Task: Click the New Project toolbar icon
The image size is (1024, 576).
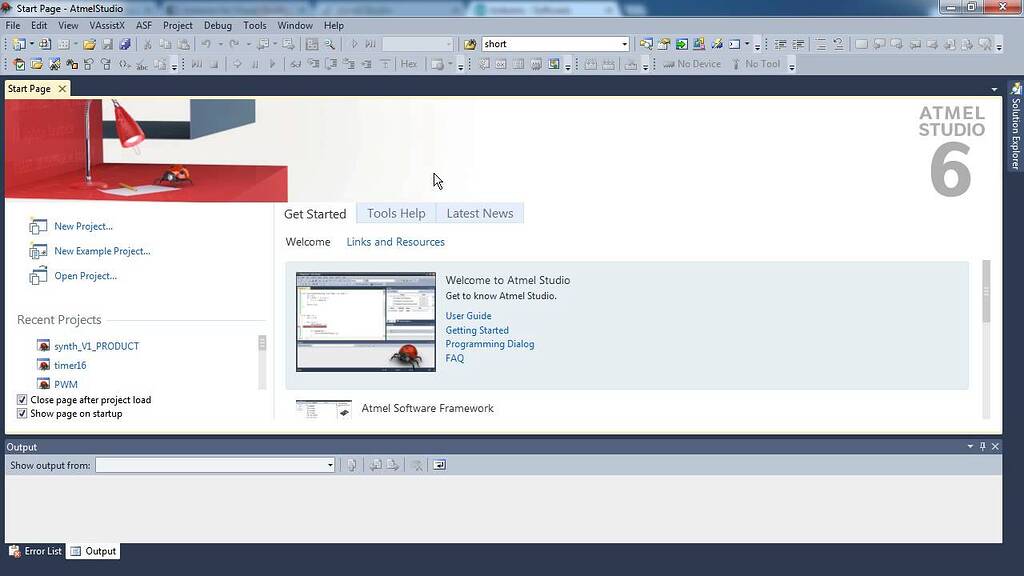Action: pyautogui.click(x=18, y=43)
